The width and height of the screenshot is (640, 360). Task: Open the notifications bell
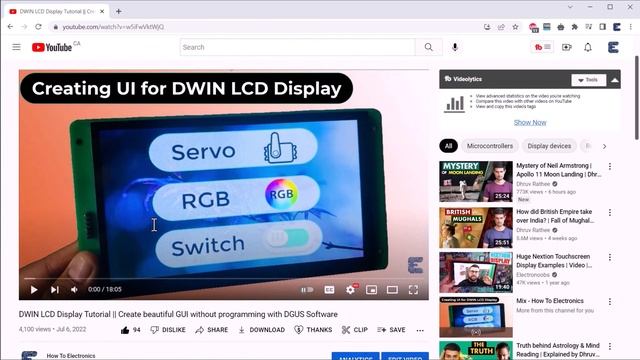tap(588, 47)
